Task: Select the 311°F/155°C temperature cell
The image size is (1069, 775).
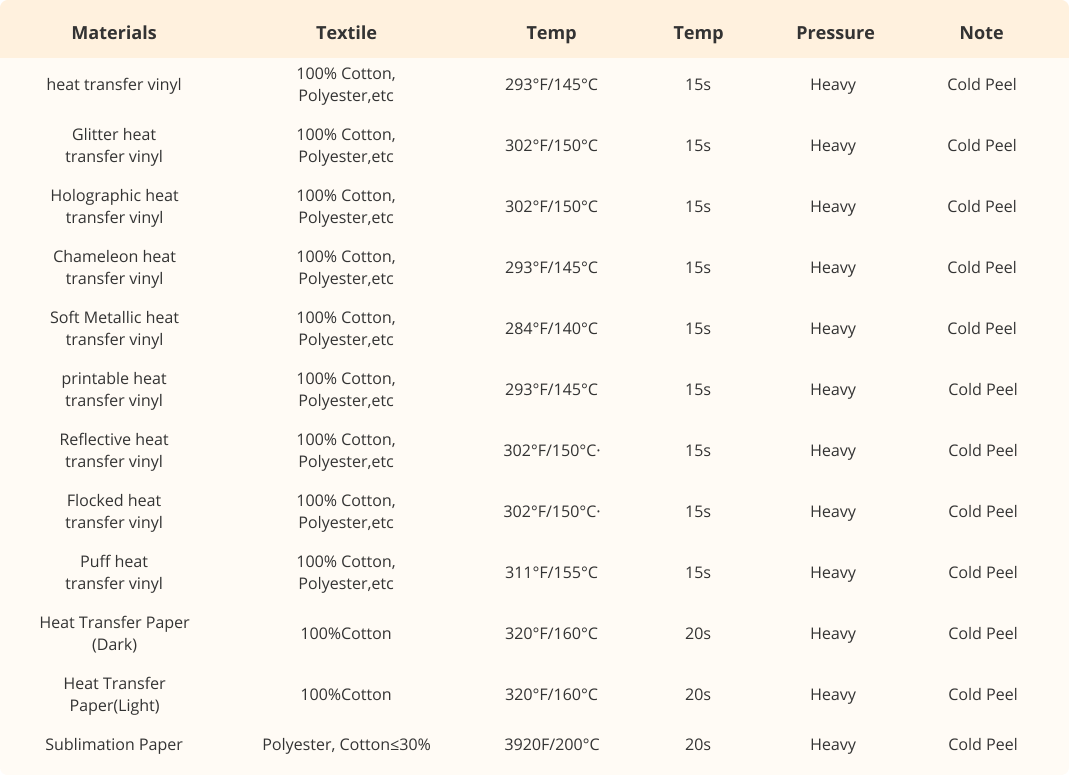Action: click(551, 572)
